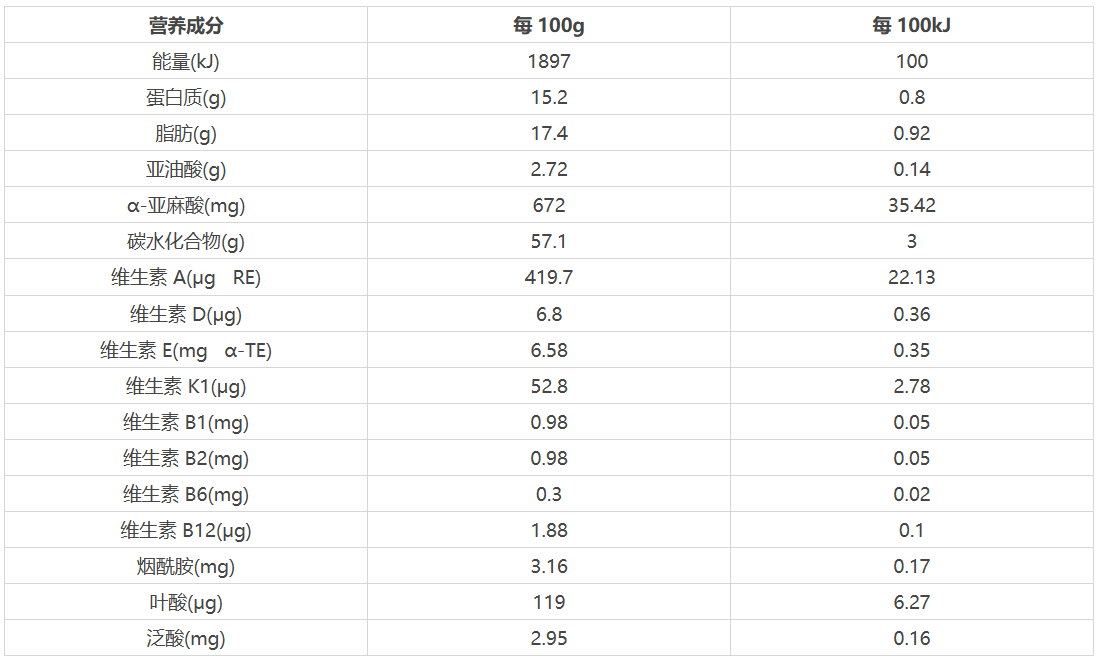Select the 叶酸(μg) row label

click(185, 603)
